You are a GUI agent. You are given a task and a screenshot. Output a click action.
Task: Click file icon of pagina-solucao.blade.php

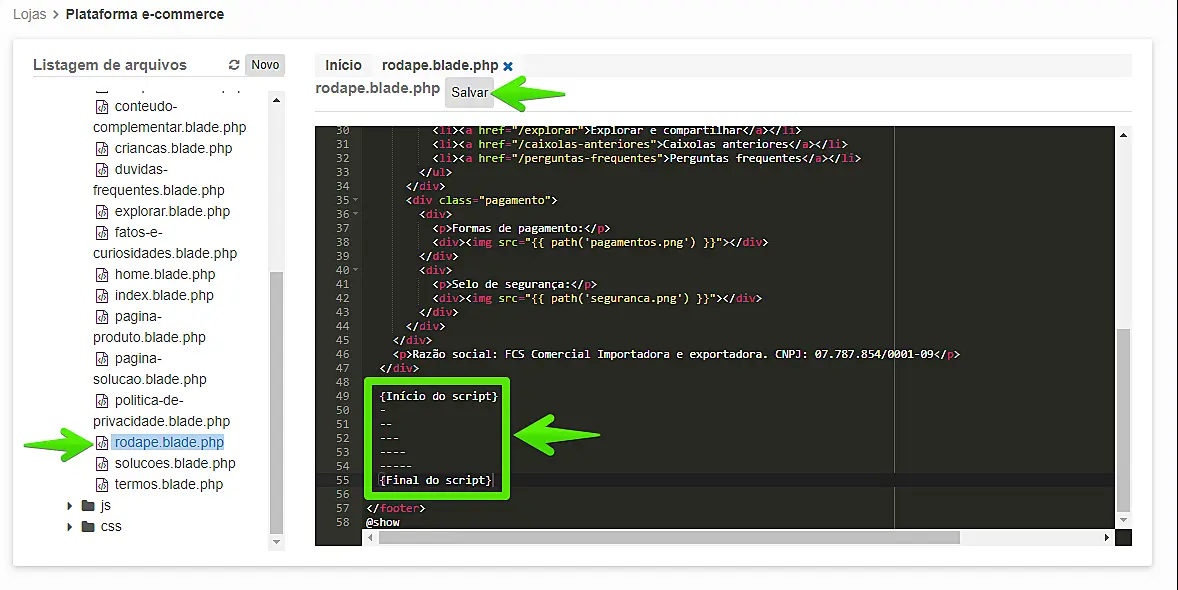click(x=101, y=359)
